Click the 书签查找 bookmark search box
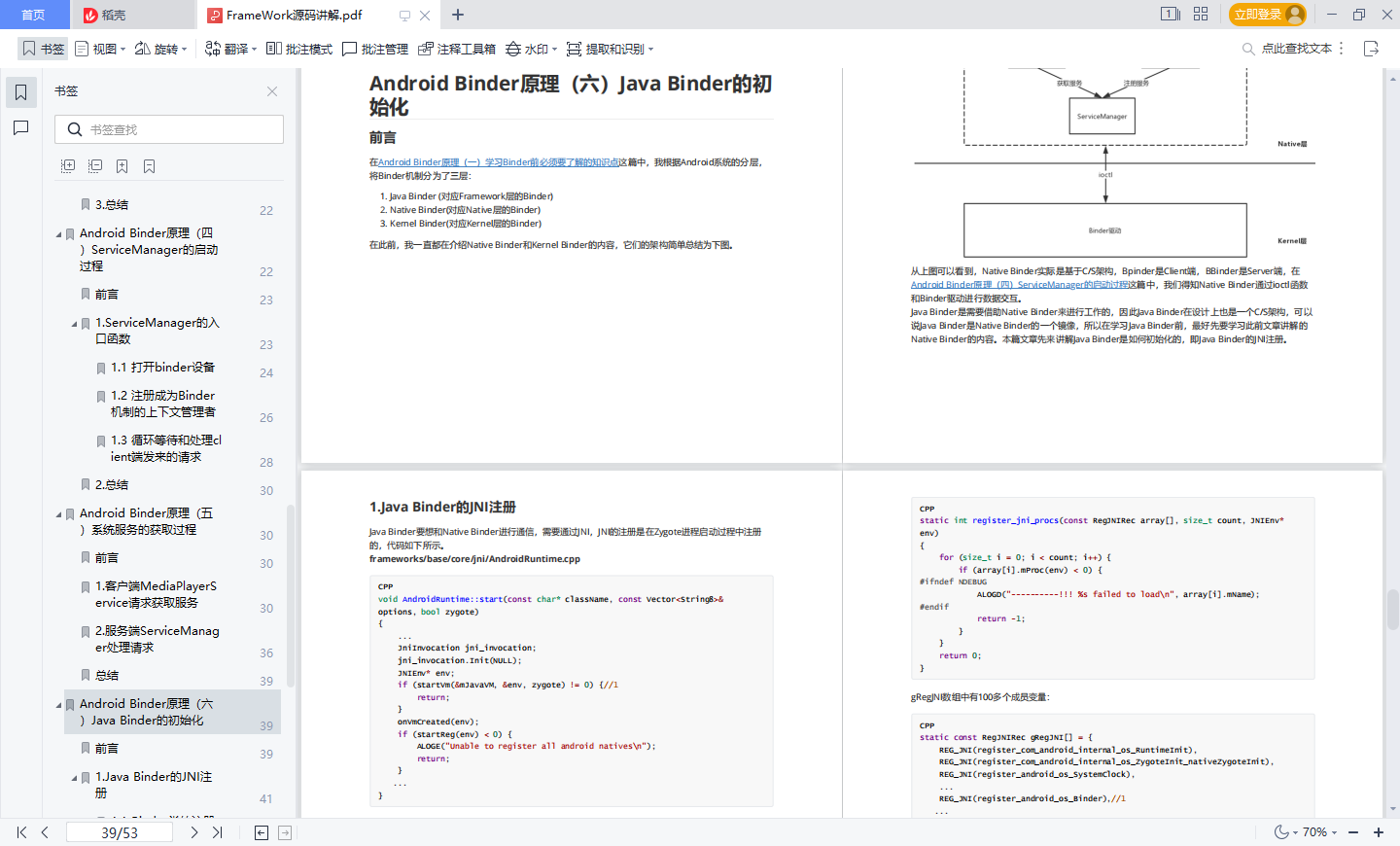The image size is (1400, 846). [169, 129]
